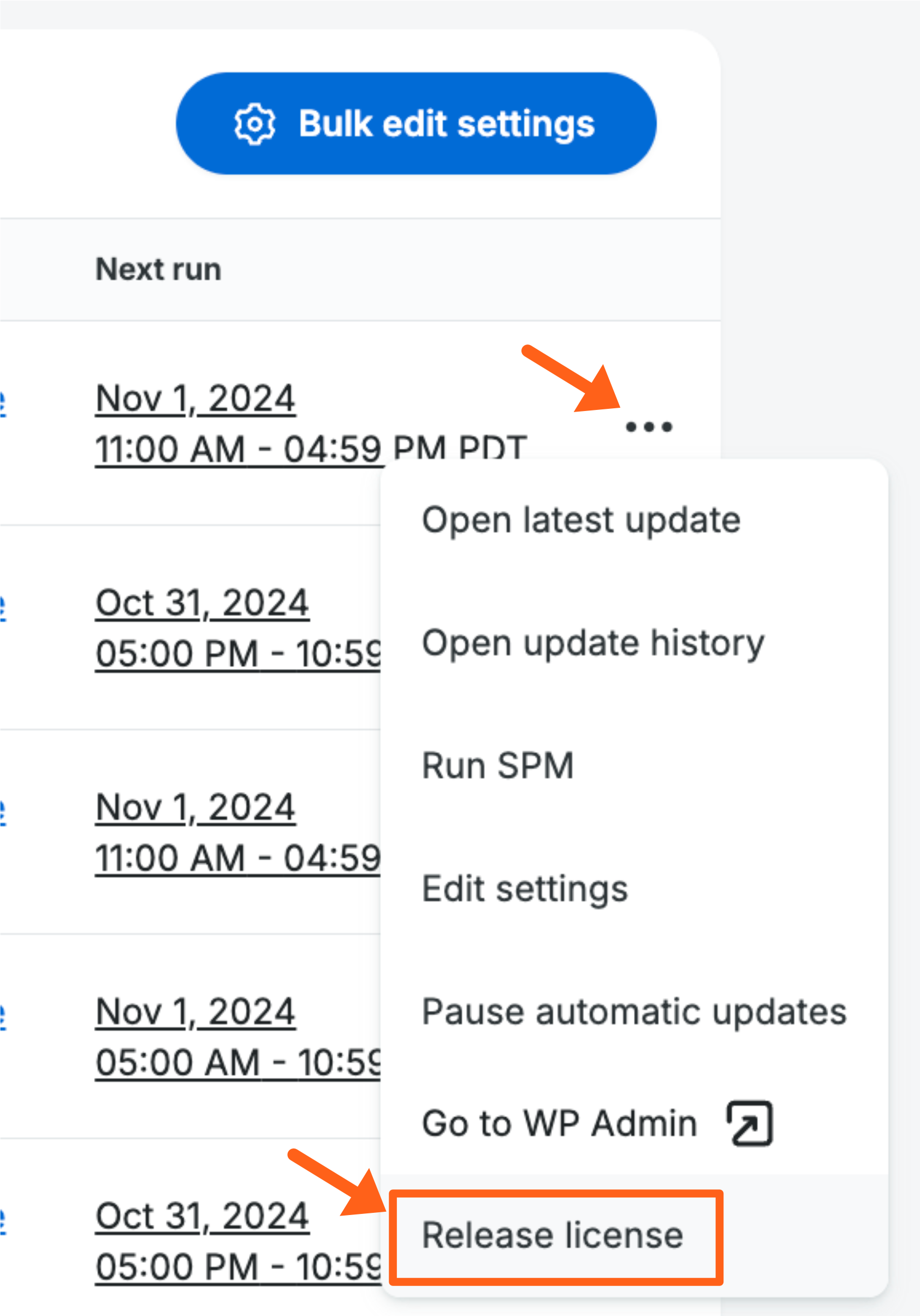This screenshot has height=1316, width=920.
Task: Click the 11:00 AM - 04:59 PM PDT time window
Action: (311, 449)
